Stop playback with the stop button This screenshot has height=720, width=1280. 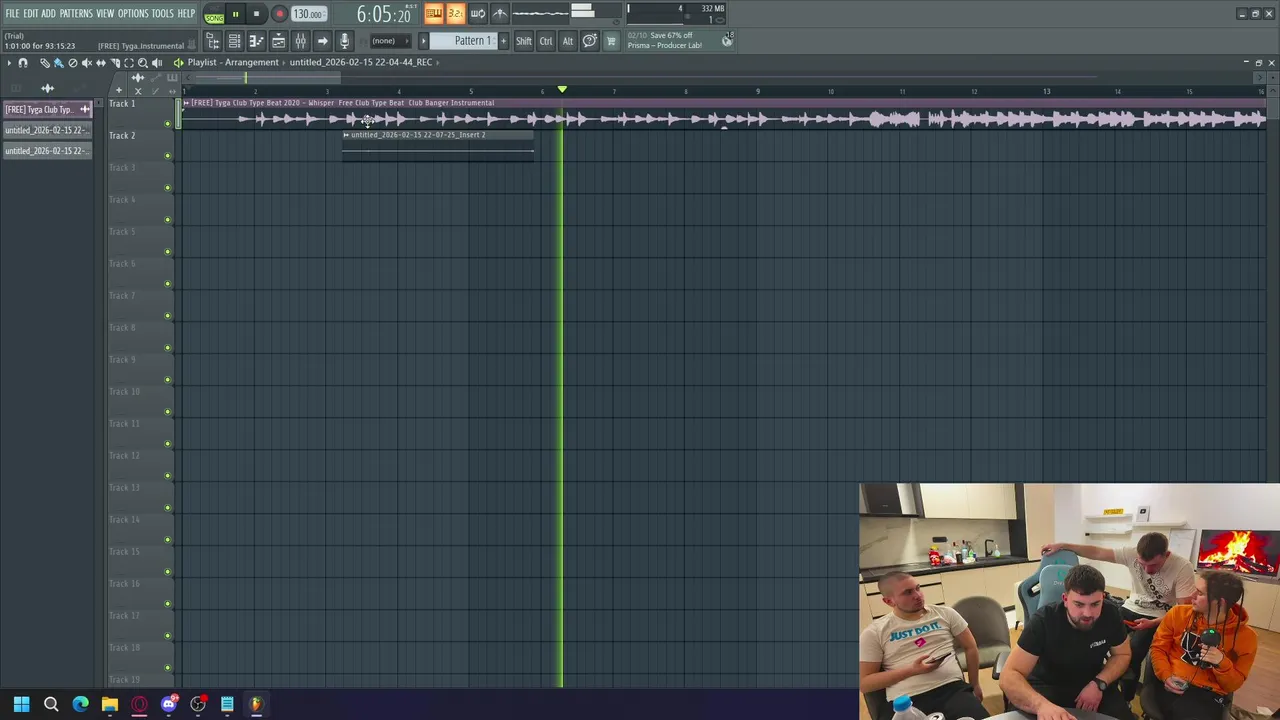pyautogui.click(x=256, y=14)
